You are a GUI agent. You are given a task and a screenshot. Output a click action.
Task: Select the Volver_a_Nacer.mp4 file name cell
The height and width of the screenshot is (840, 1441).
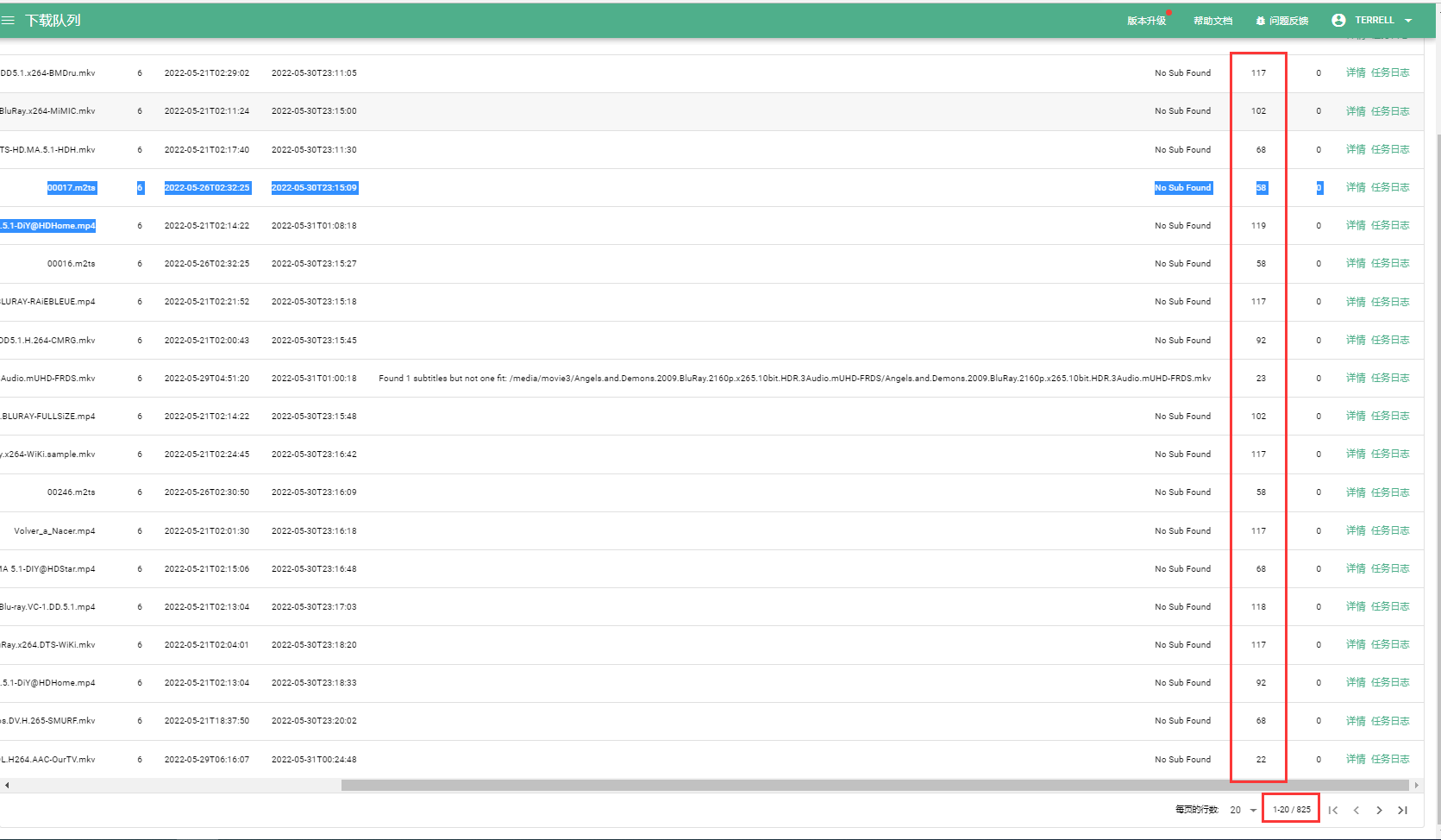pos(54,530)
